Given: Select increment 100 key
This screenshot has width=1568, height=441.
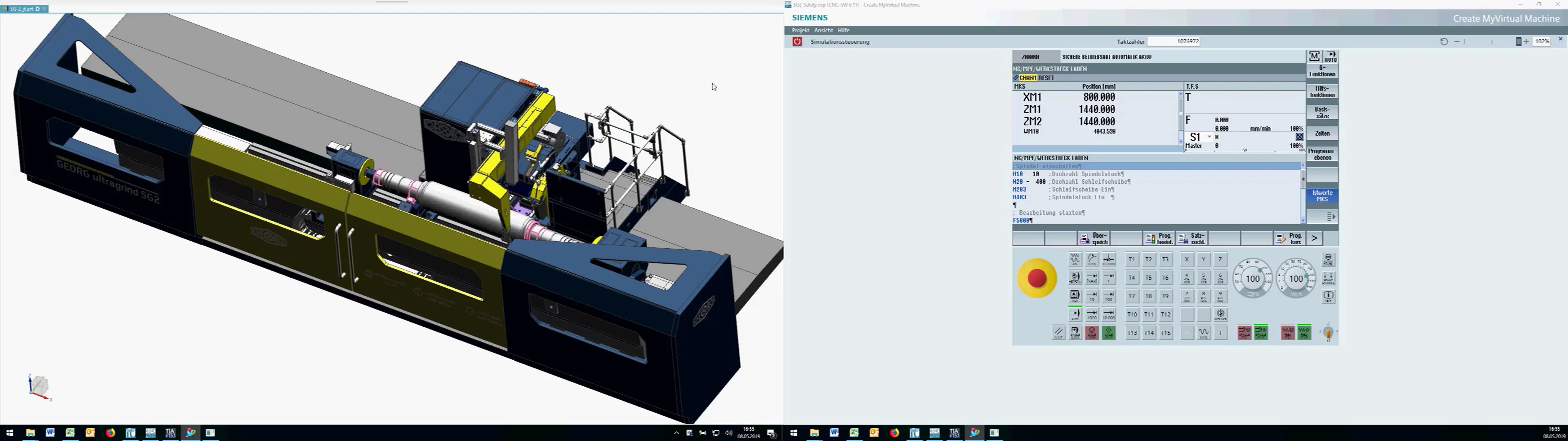Looking at the screenshot, I should [x=1109, y=296].
